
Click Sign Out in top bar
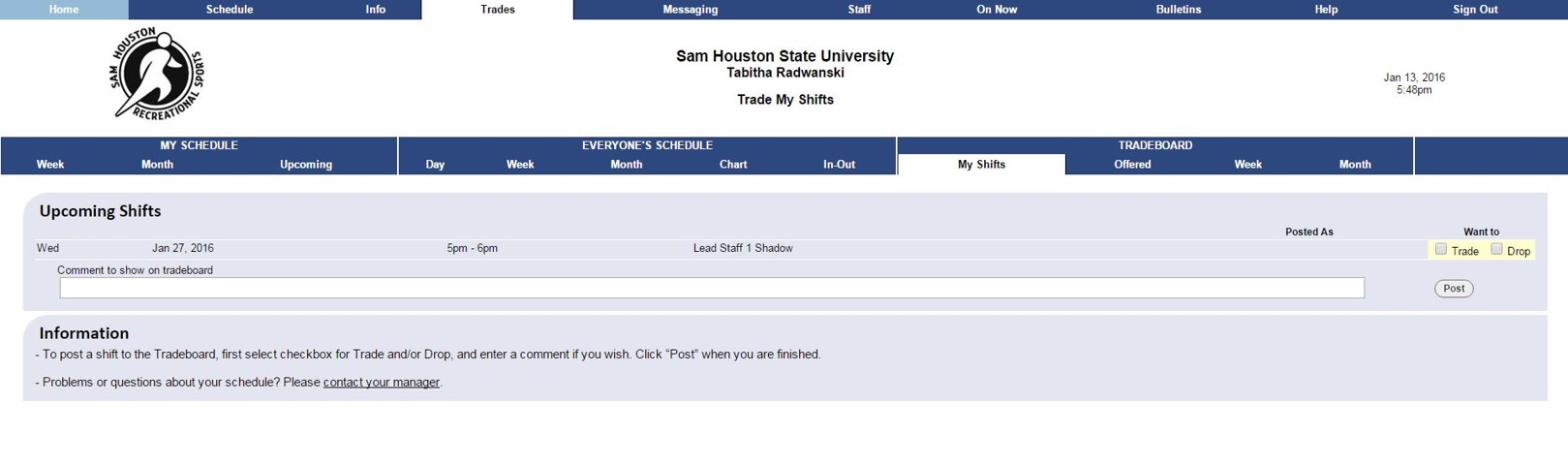coord(1475,10)
